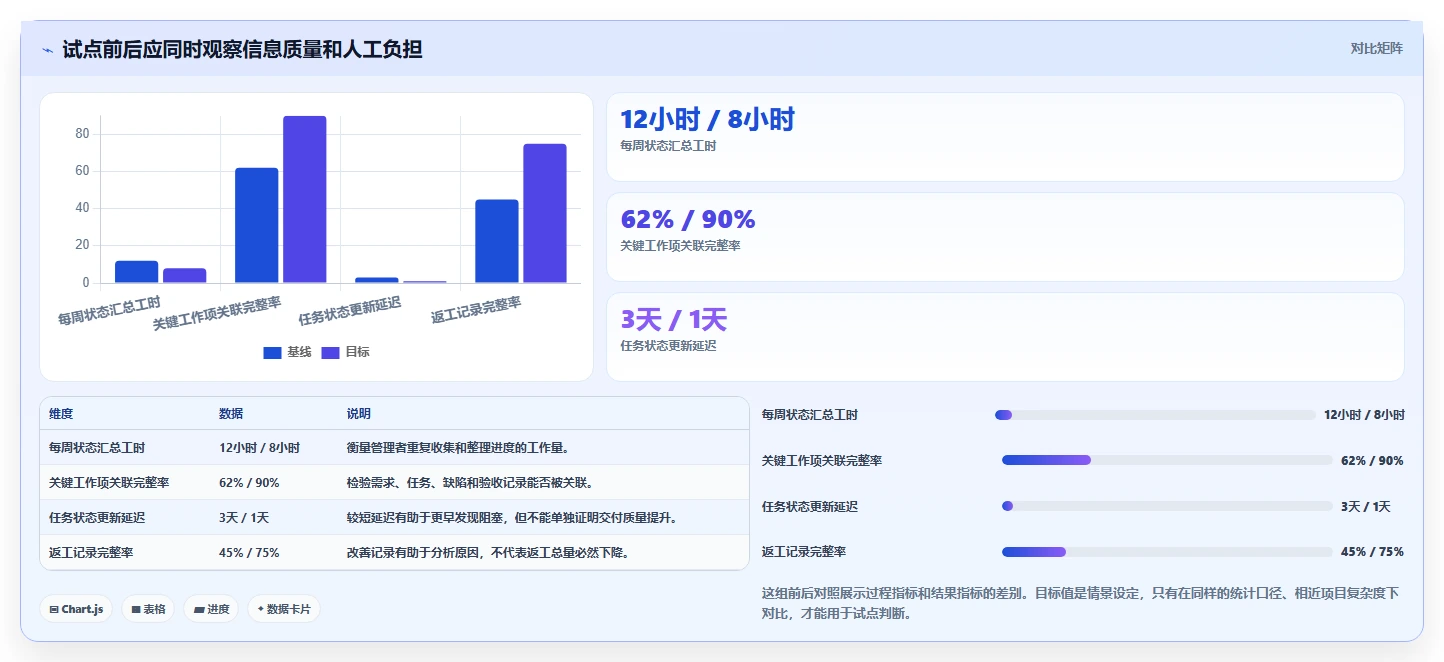Screen dimensions: 1444x662
Task: Click the 每周状态汇总工时 progress bar
Action: tap(1155, 415)
